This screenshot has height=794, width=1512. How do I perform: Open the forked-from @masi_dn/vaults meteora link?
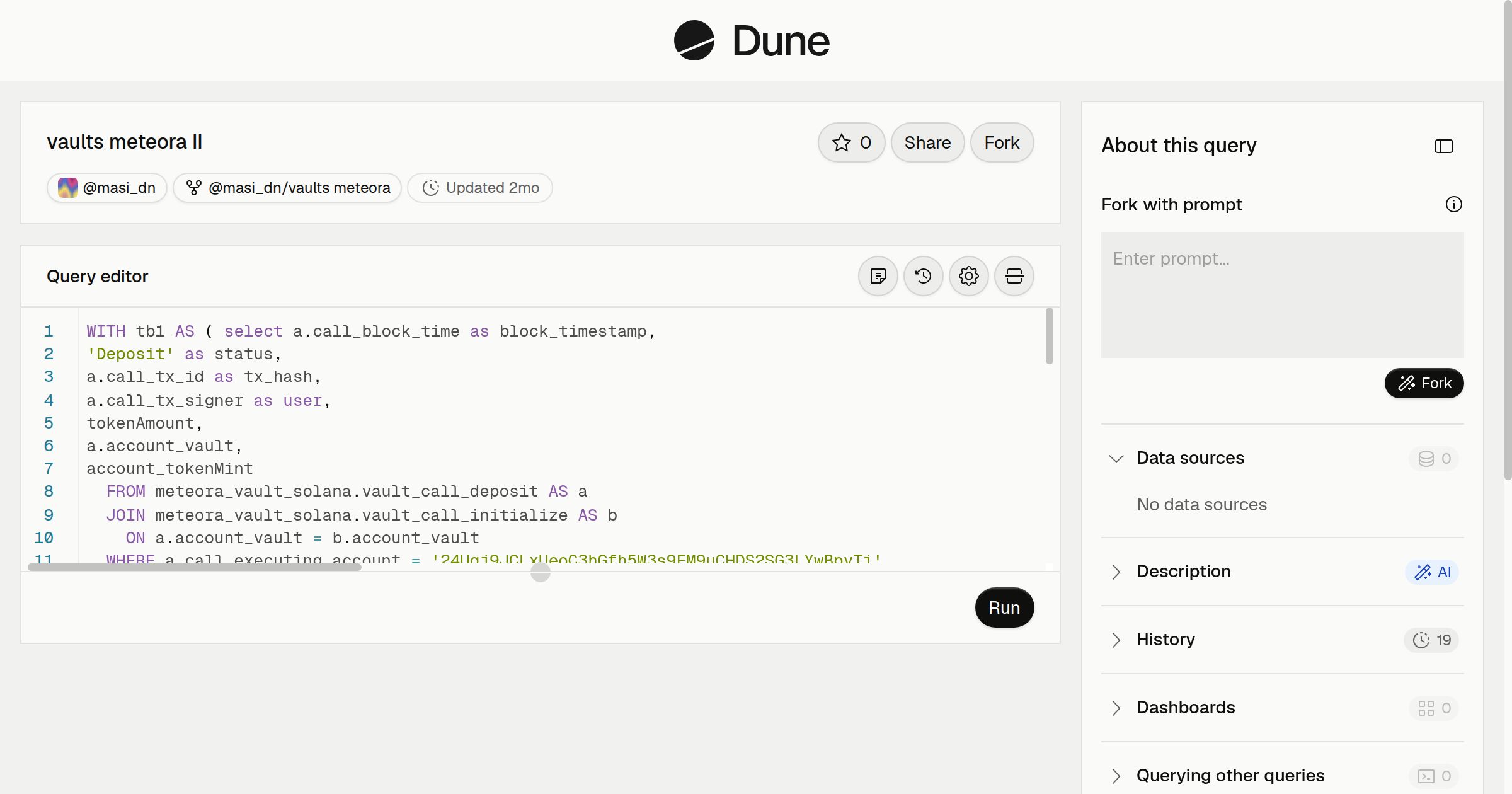[287, 188]
